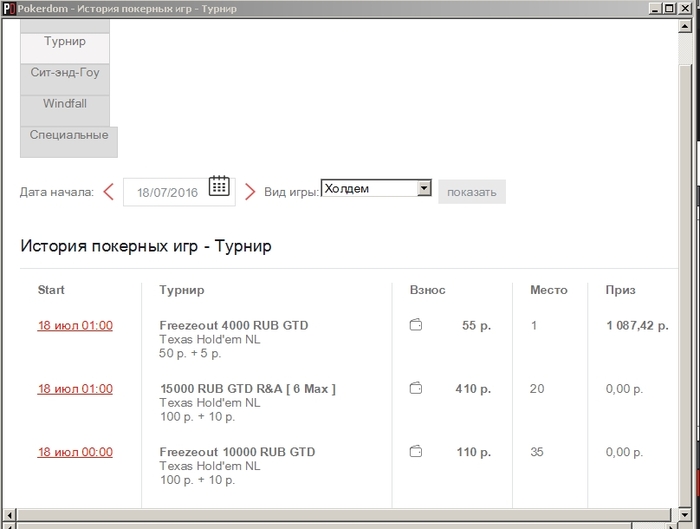Click История покерных игр - Турнир heading
Screen dimensions: 700x529
tap(146, 246)
